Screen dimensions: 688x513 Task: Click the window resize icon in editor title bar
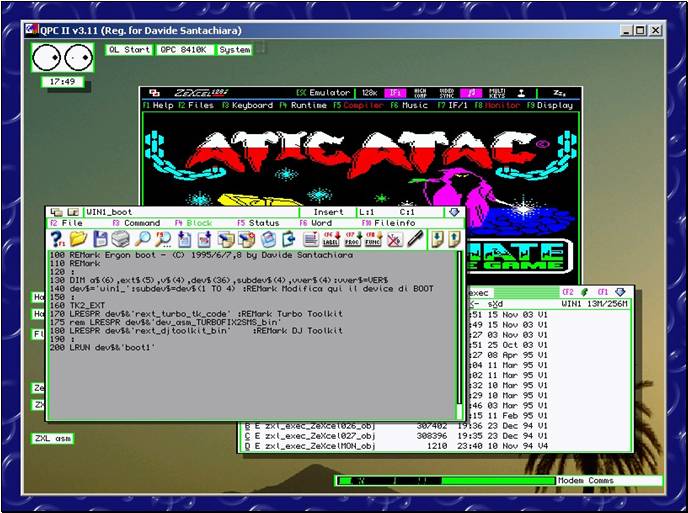click(73, 212)
